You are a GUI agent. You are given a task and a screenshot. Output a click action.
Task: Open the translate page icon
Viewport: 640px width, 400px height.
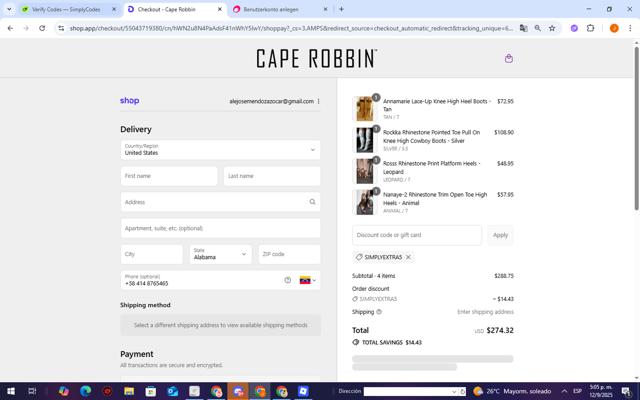(x=523, y=28)
